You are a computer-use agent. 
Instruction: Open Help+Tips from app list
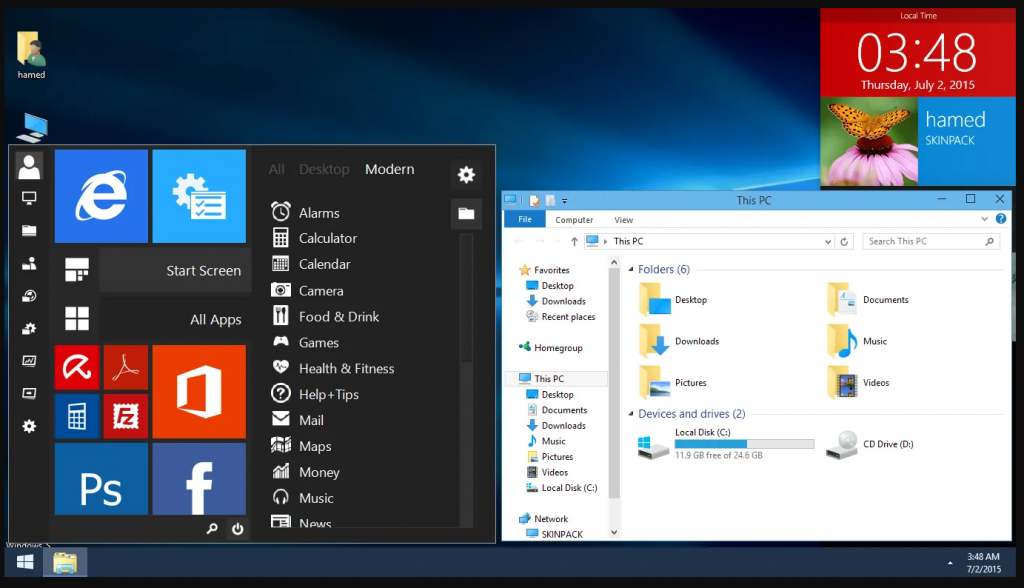315,394
